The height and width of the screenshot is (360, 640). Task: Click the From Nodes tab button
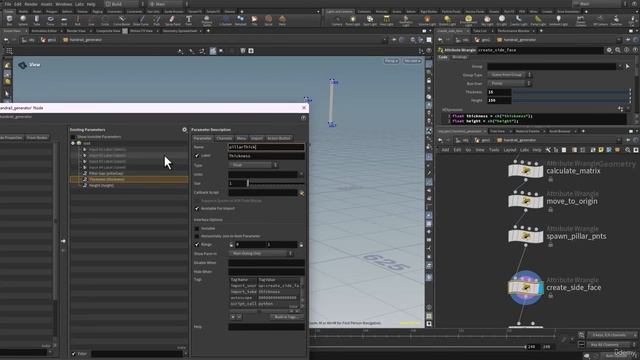pyautogui.click(x=37, y=138)
